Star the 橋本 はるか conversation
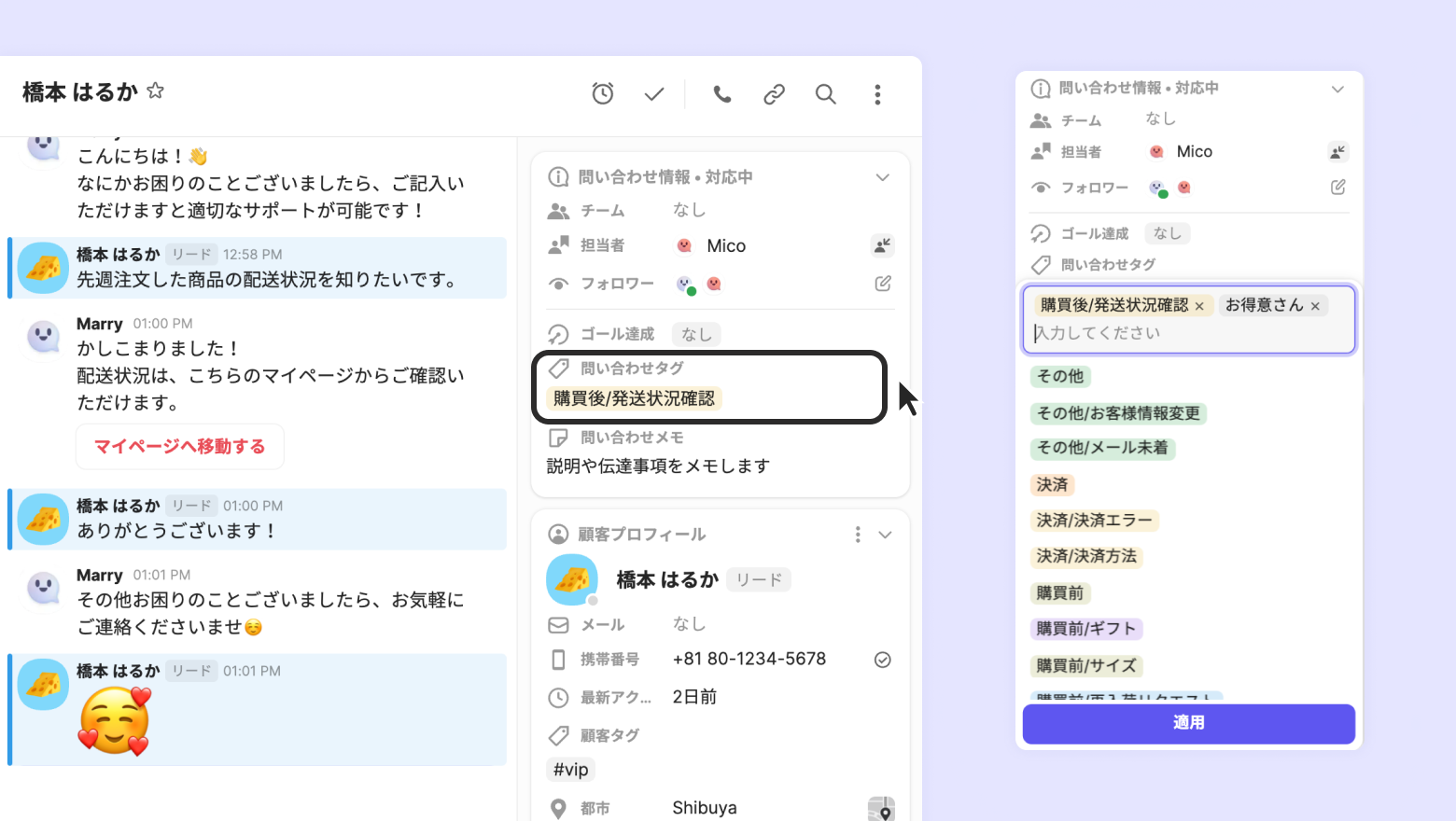 coord(156,90)
